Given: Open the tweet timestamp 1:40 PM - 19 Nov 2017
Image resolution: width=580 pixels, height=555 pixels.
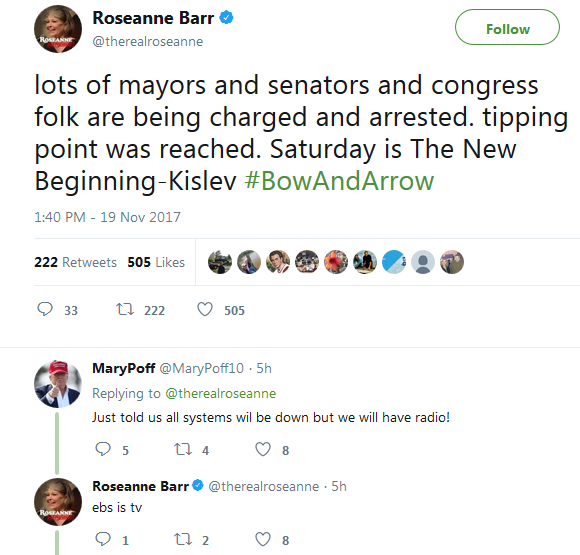Looking at the screenshot, I should point(107,217).
